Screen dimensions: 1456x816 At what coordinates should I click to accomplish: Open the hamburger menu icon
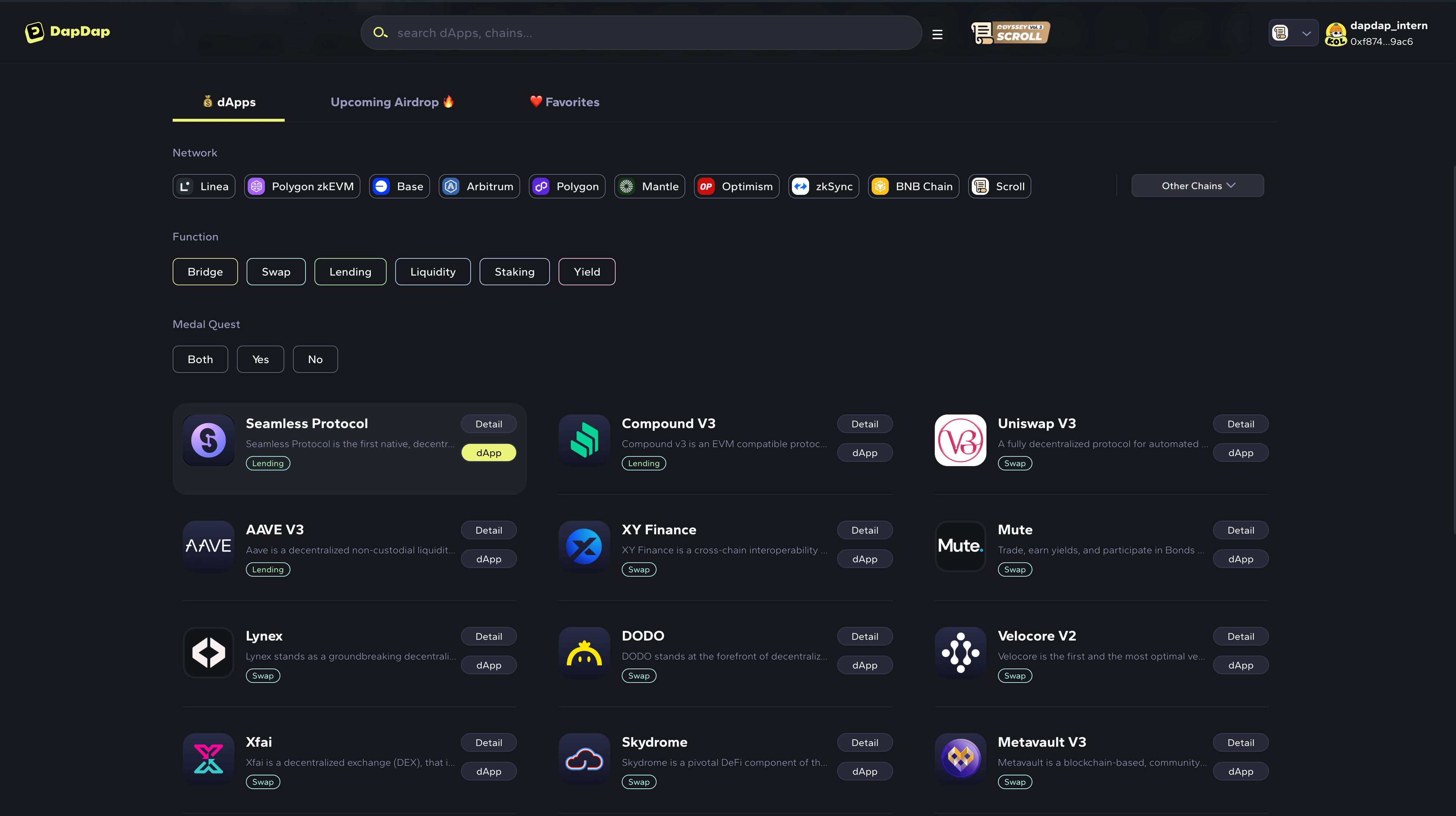[937, 34]
